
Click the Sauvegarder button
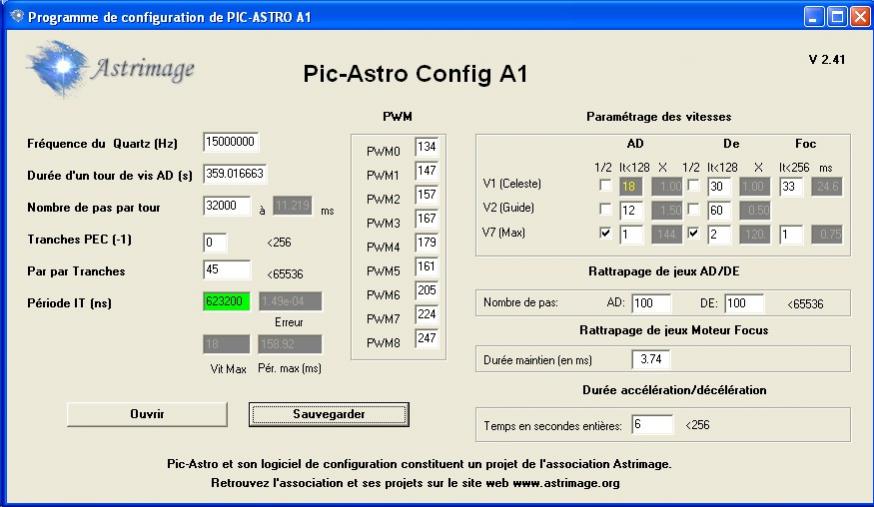click(329, 415)
